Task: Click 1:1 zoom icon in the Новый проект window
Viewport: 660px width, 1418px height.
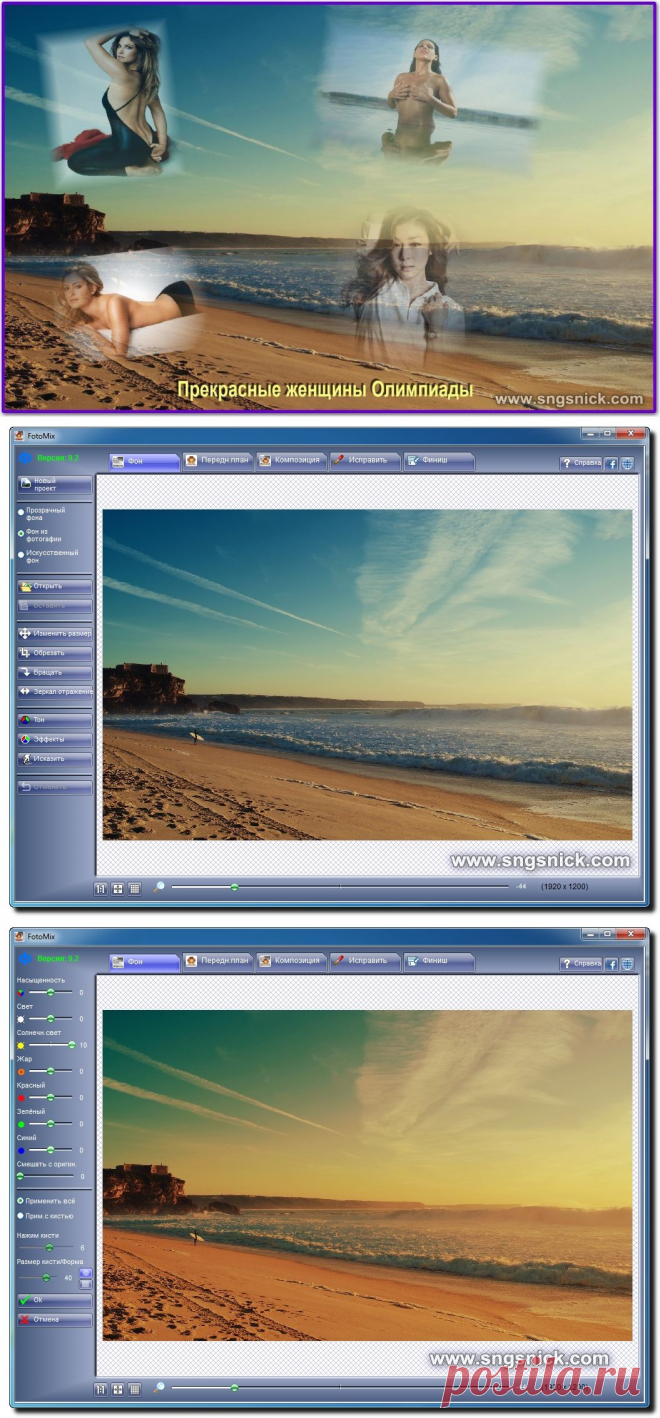Action: tap(100, 887)
